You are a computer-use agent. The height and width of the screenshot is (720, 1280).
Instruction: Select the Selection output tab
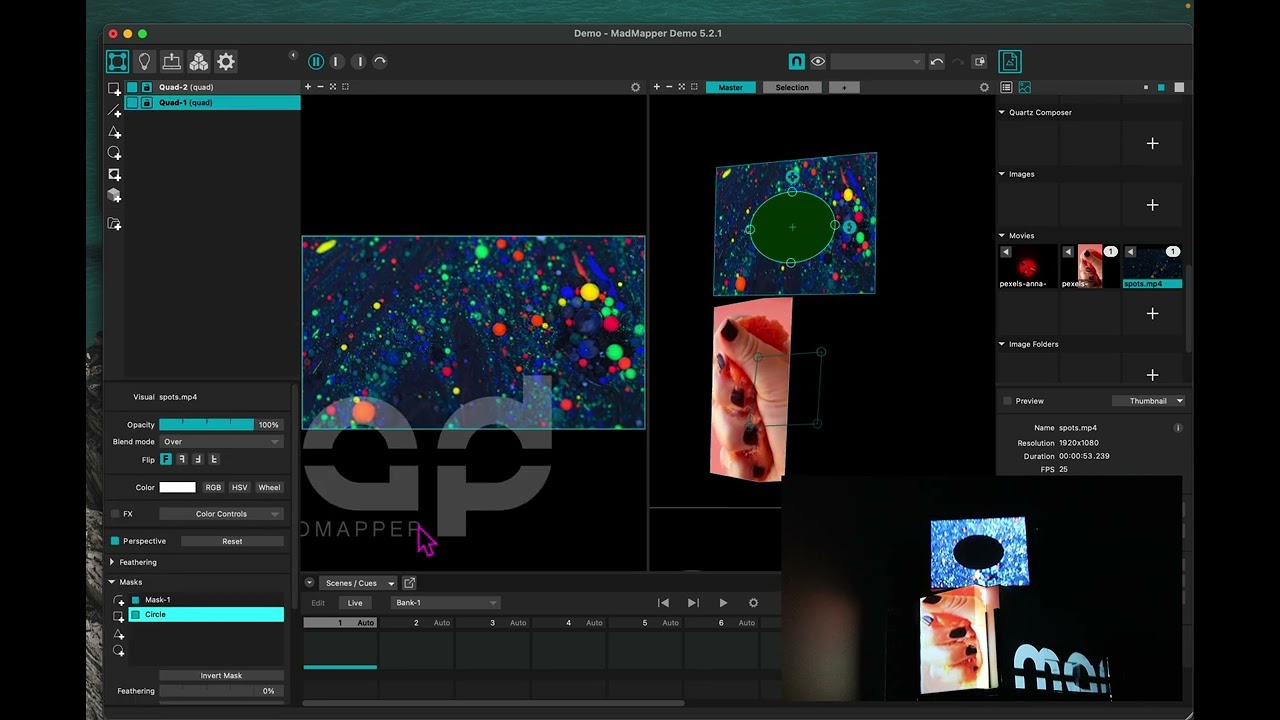(792, 88)
